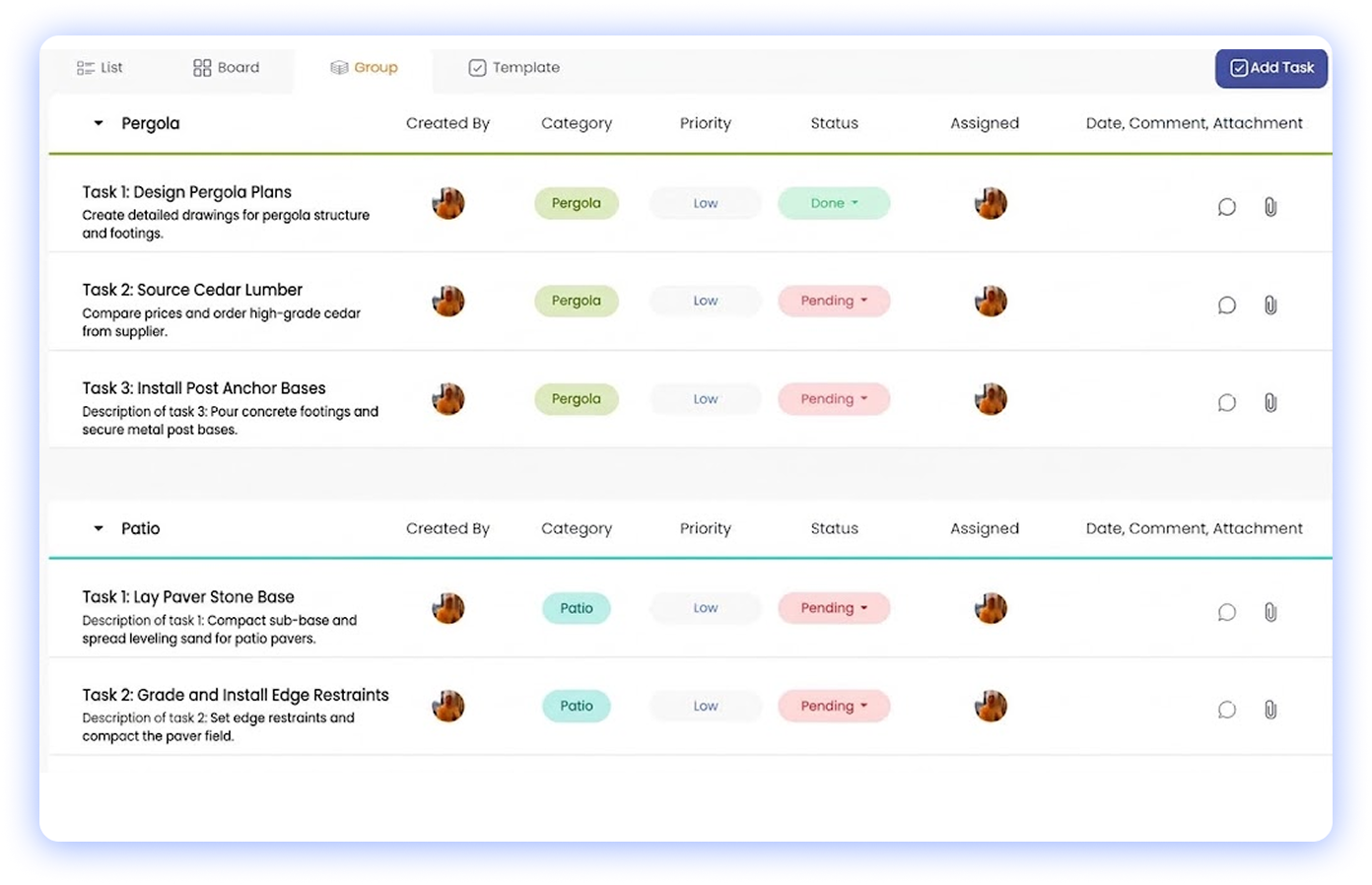Screen dimensions: 1372x885
Task: Open Pending status for Grade and Install Edge Restraints
Action: [834, 706]
